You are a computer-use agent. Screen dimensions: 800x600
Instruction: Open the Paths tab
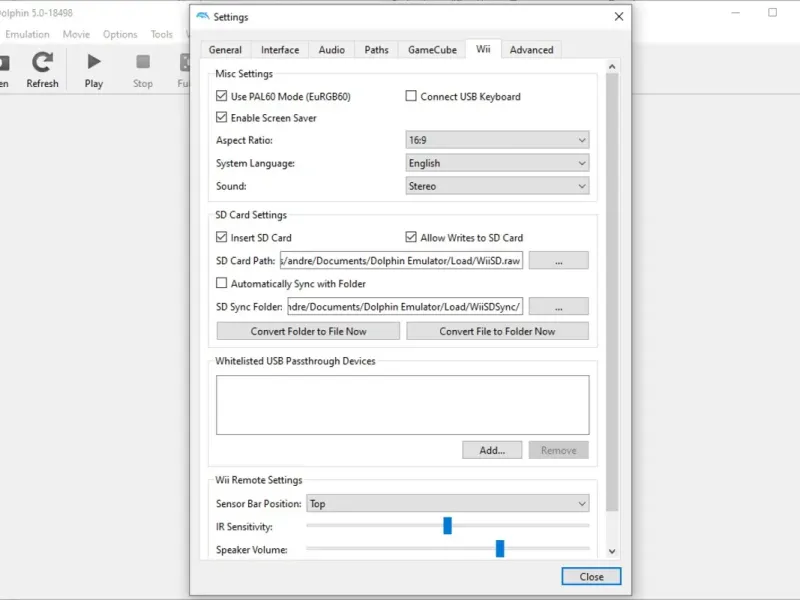coord(377,49)
